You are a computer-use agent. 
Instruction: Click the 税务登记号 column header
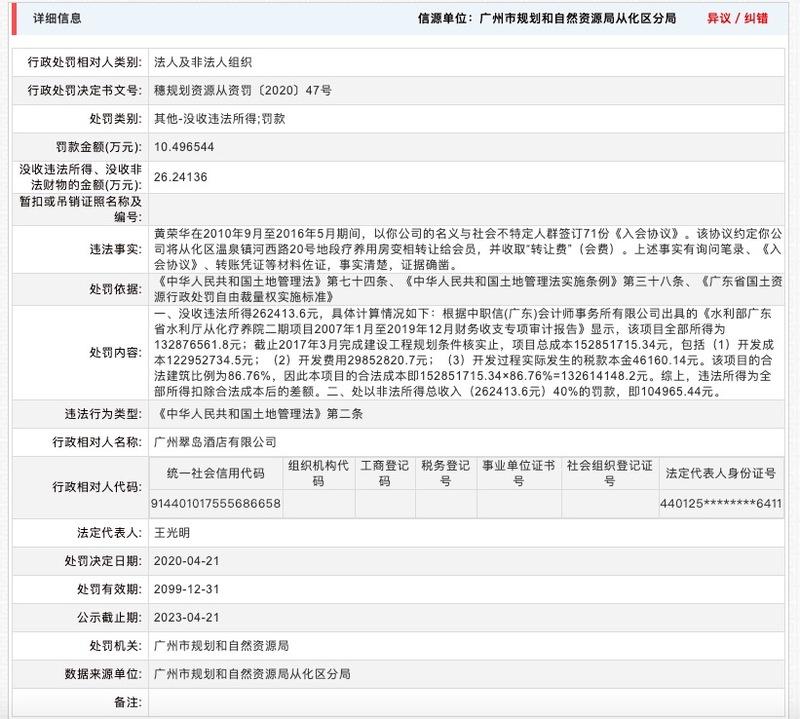(x=445, y=473)
